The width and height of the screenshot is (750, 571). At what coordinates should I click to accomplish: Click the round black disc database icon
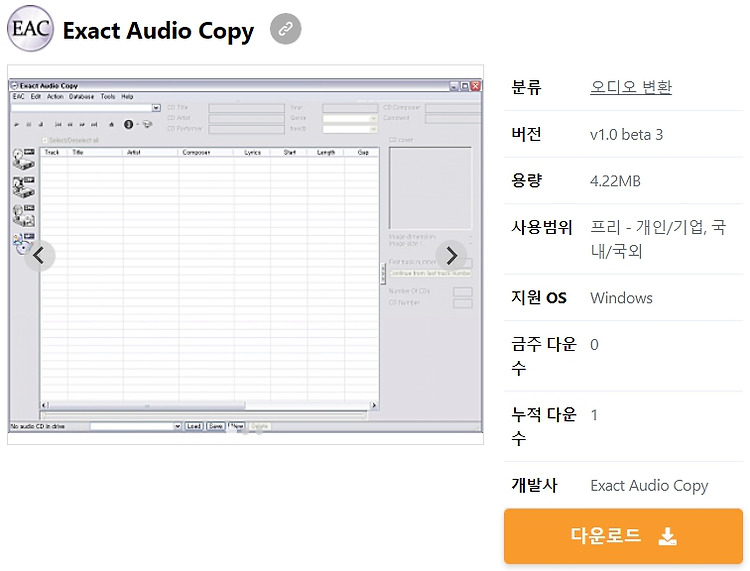pos(128,124)
